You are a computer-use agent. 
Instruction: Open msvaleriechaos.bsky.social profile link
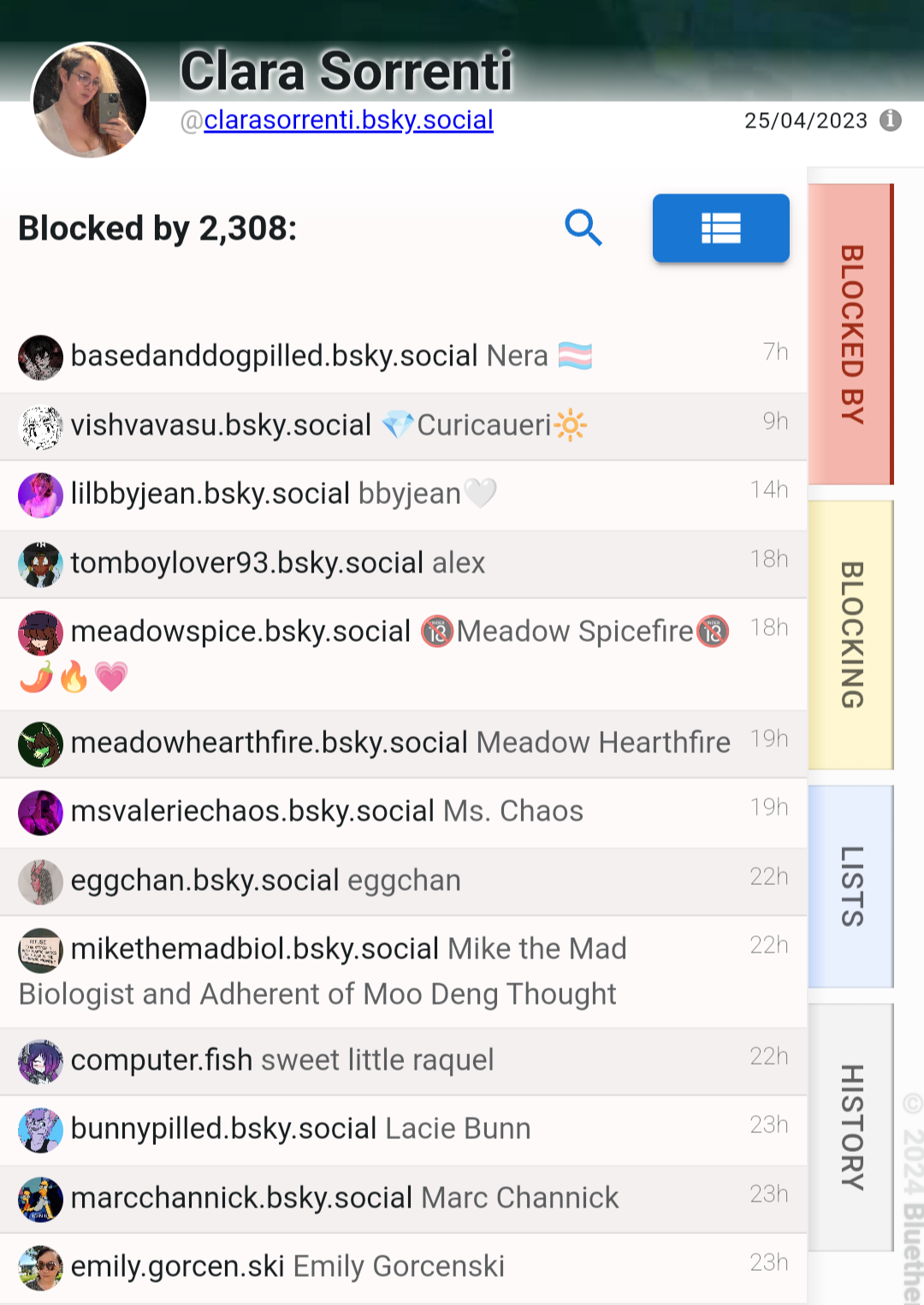tap(252, 811)
